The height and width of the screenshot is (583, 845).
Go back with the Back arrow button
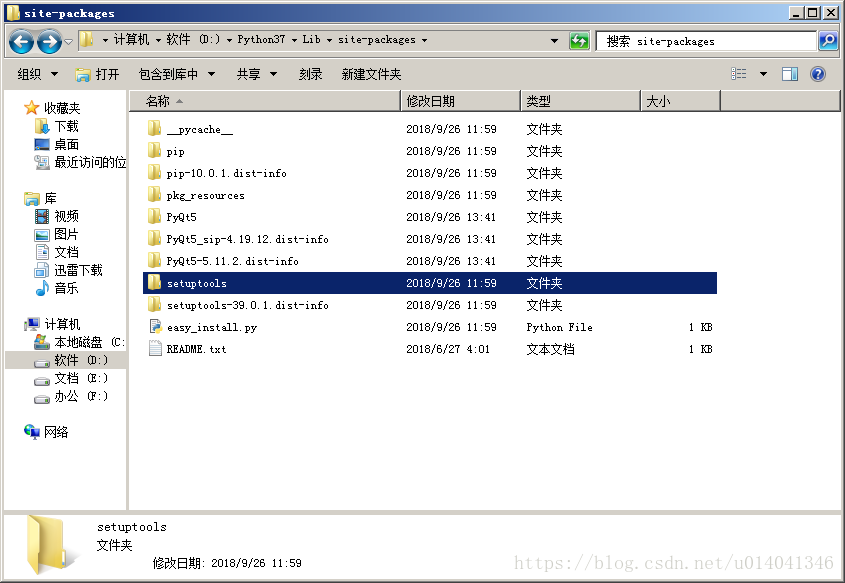coord(22,41)
